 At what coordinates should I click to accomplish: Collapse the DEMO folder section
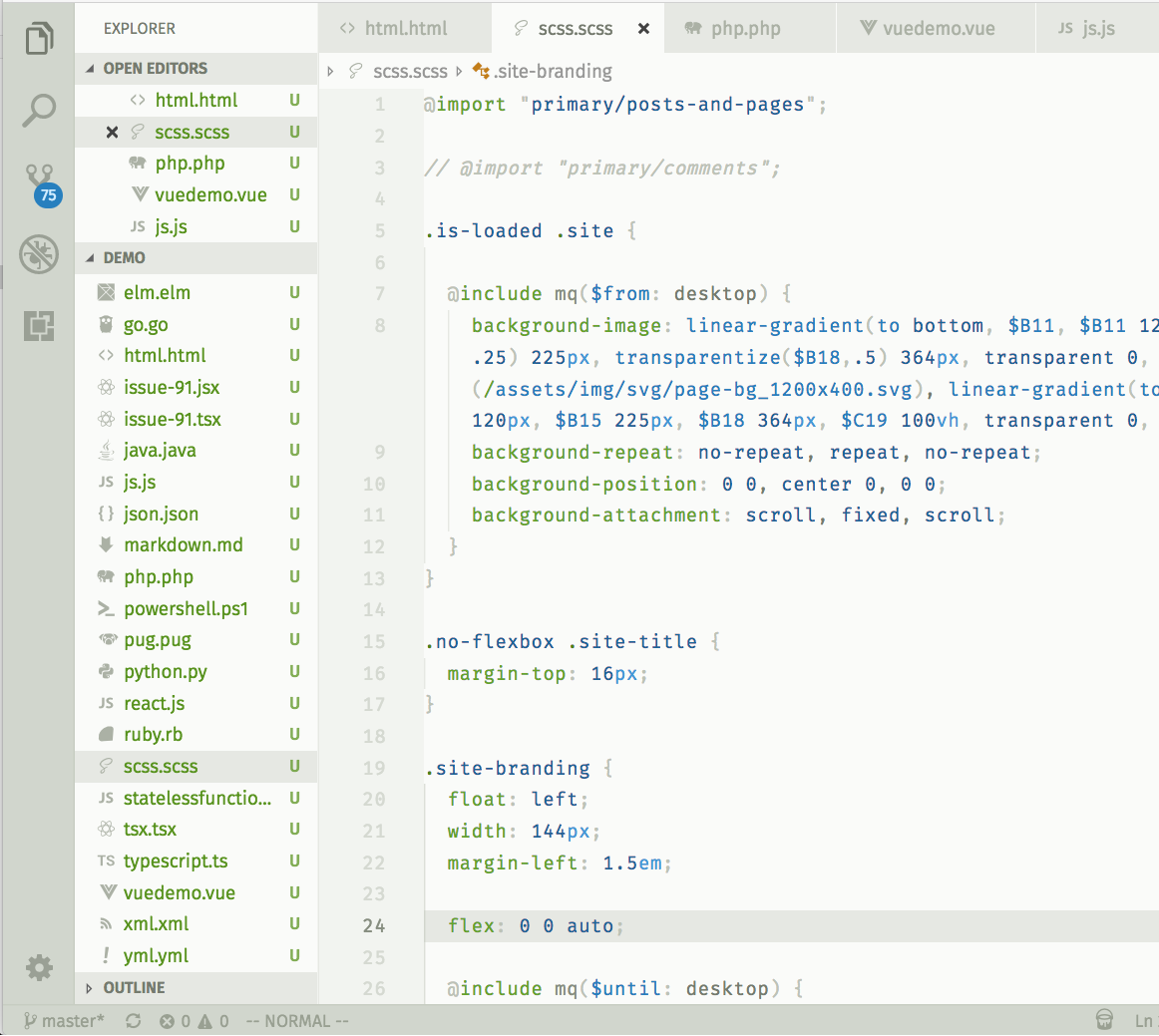tap(124, 257)
